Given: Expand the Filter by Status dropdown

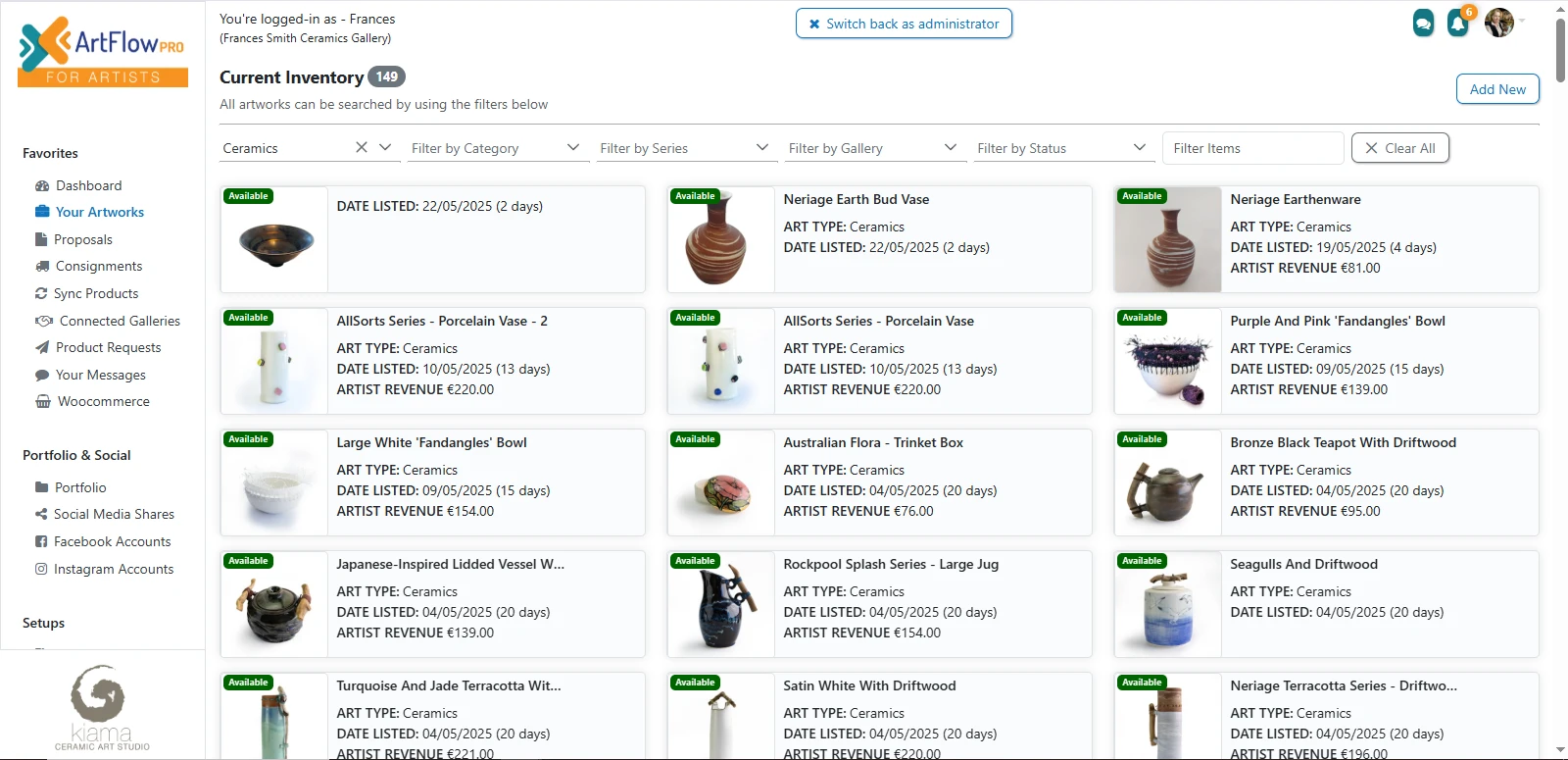Looking at the screenshot, I should coord(1139,147).
